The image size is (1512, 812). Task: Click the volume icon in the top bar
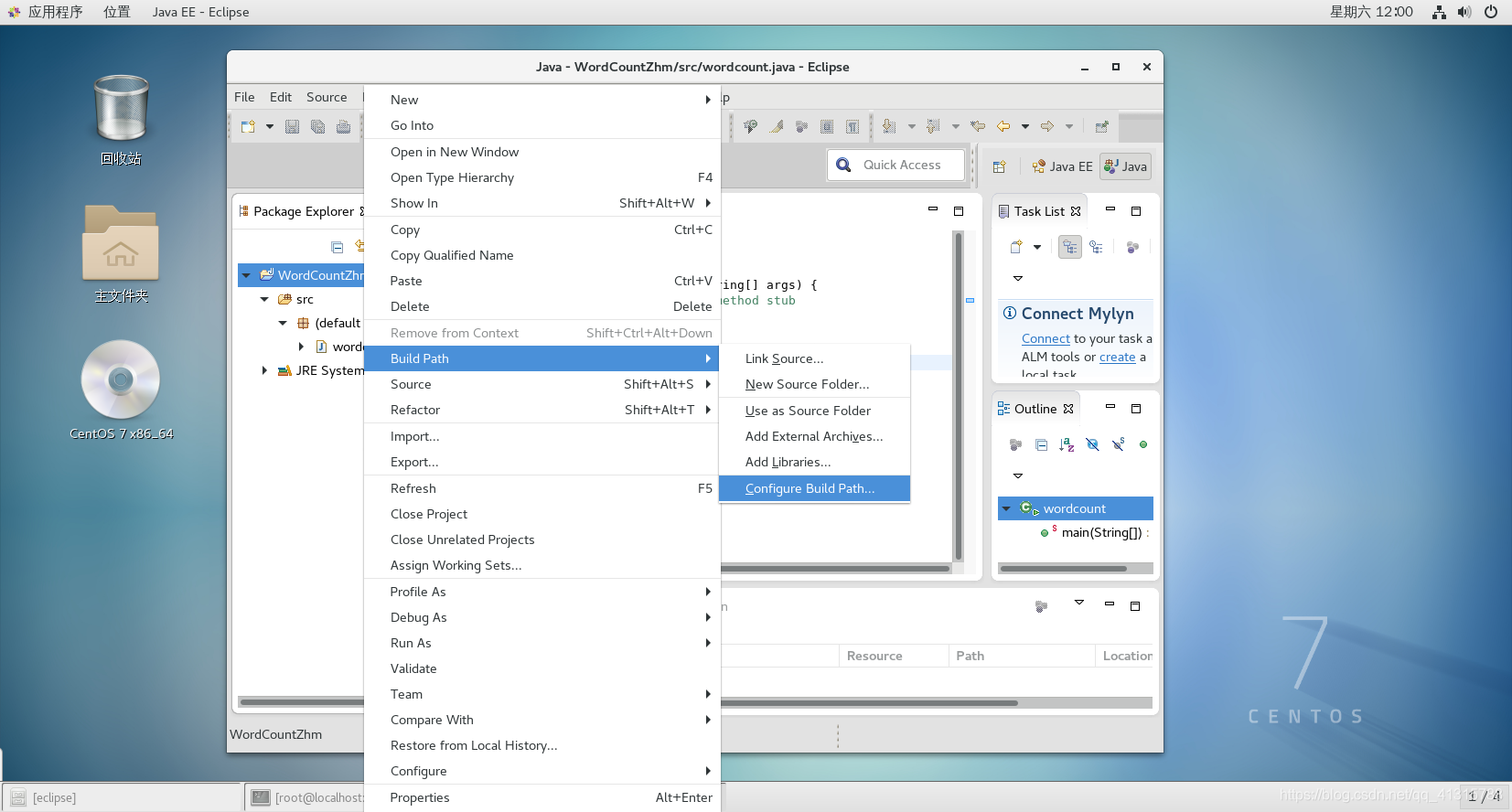[x=1464, y=12]
